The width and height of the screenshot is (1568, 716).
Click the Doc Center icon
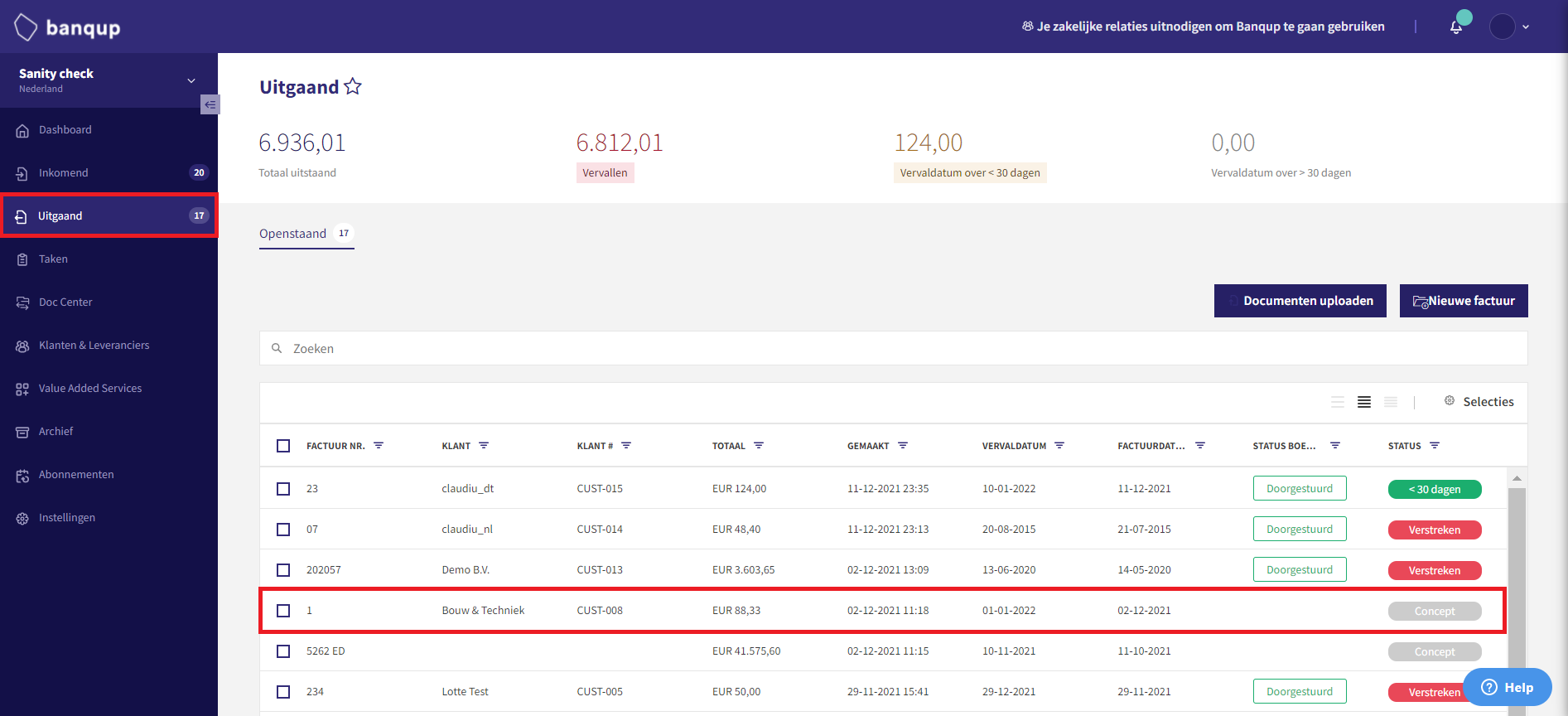coord(22,302)
